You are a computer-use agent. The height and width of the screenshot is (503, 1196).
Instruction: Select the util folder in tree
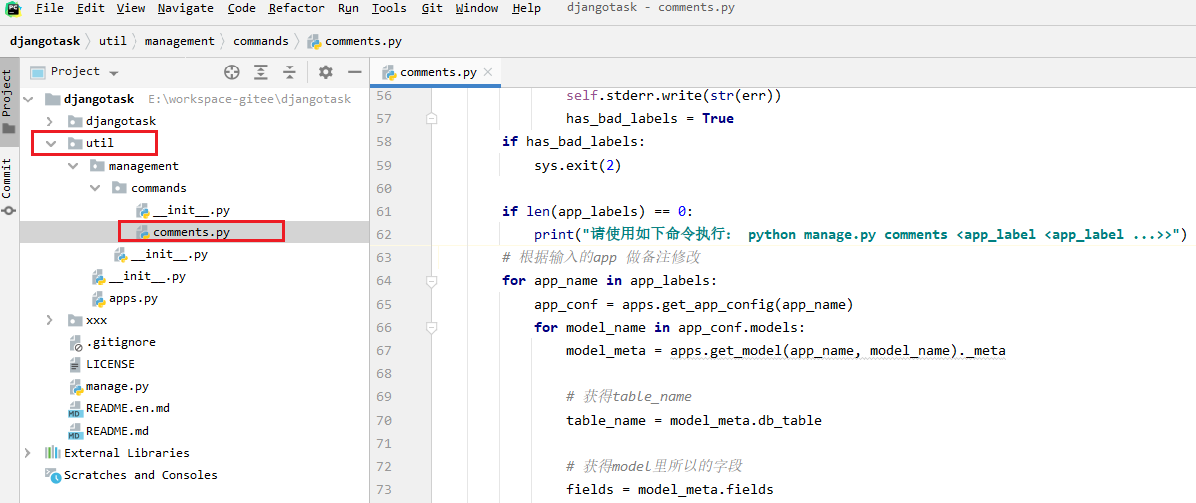[x=100, y=143]
